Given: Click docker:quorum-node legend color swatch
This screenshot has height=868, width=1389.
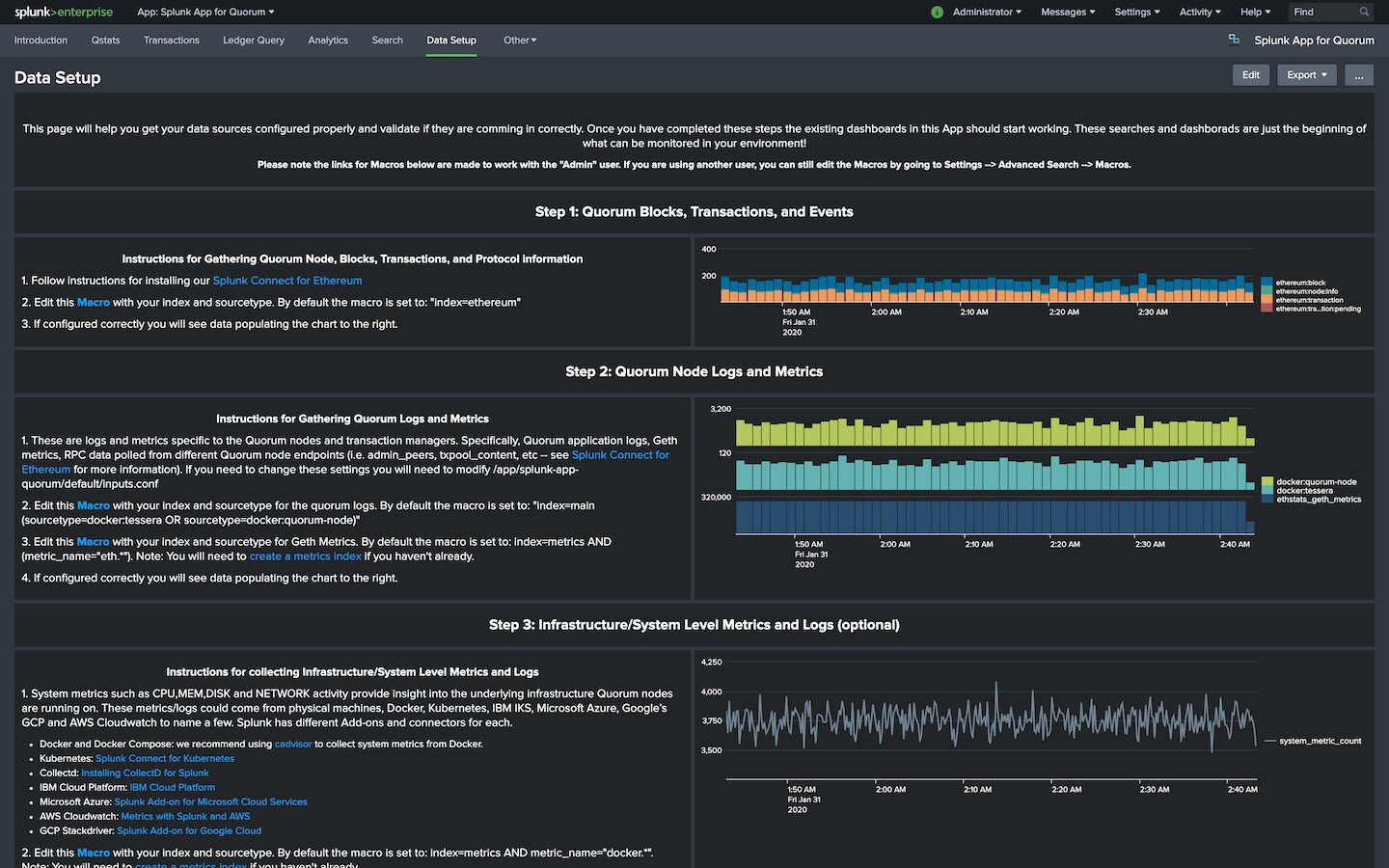Looking at the screenshot, I should 1267,481.
